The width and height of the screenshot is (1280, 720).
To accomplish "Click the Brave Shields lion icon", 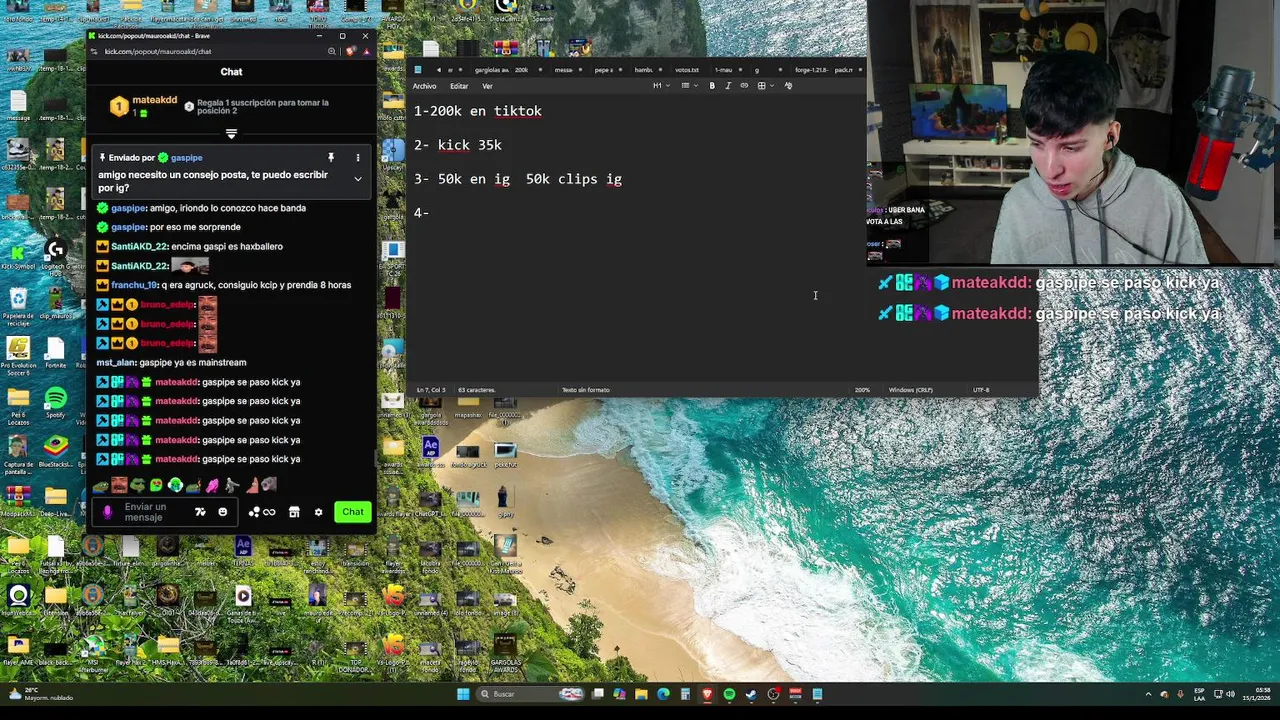I will pyautogui.click(x=350, y=51).
